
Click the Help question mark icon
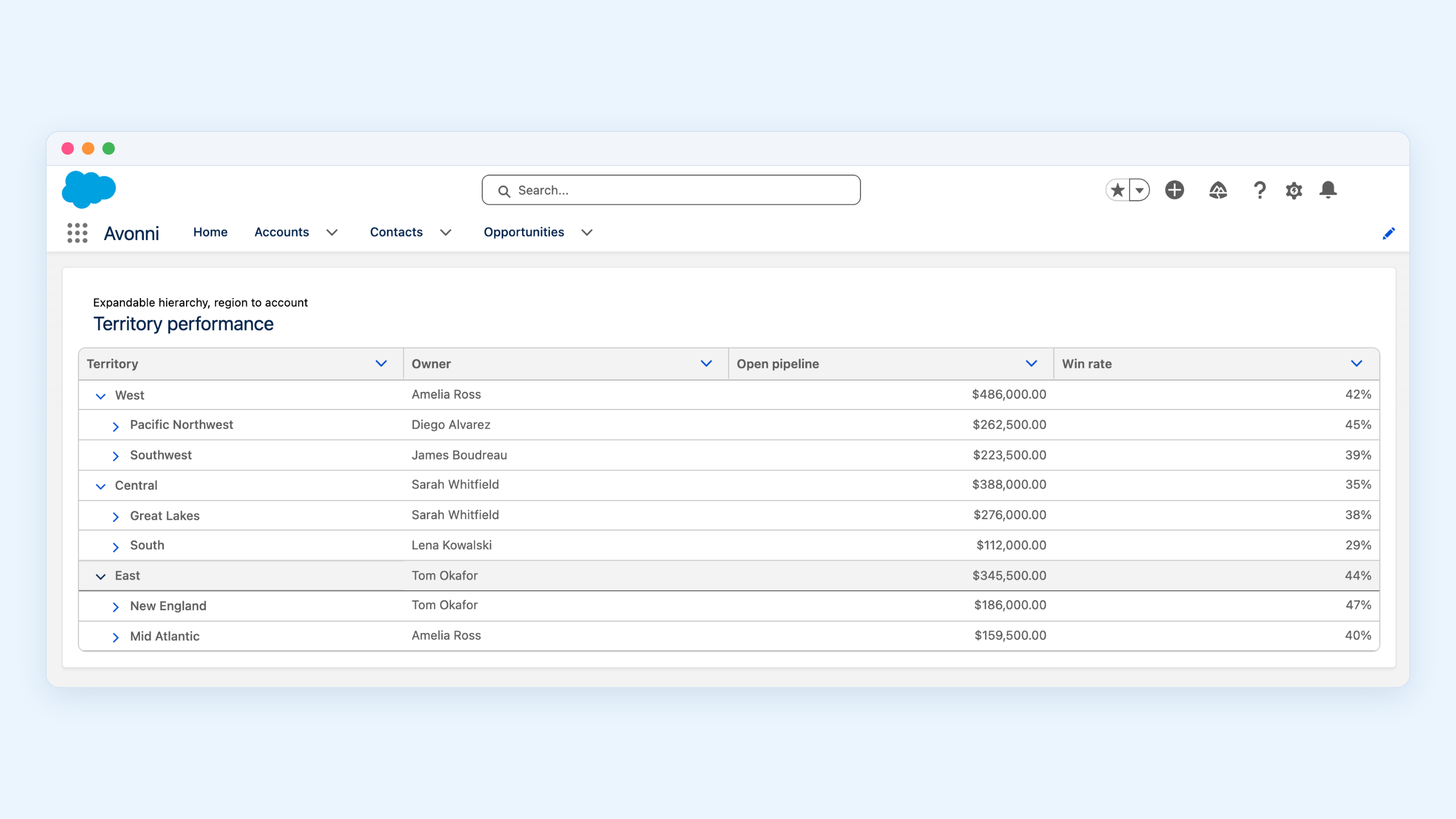[x=1260, y=190]
